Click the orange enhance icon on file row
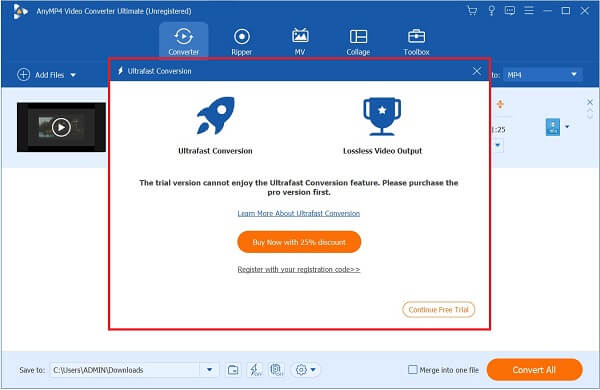Image resolution: width=600 pixels, height=390 pixels. (x=500, y=104)
